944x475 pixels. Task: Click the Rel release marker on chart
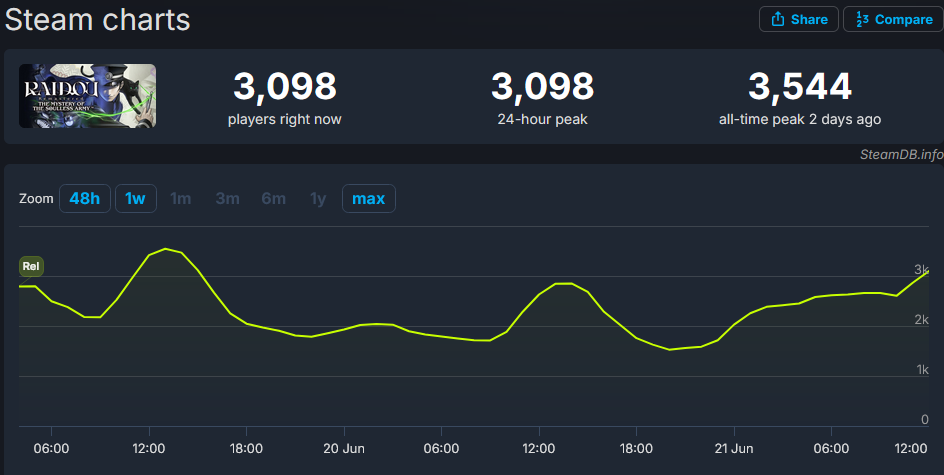[x=31, y=266]
